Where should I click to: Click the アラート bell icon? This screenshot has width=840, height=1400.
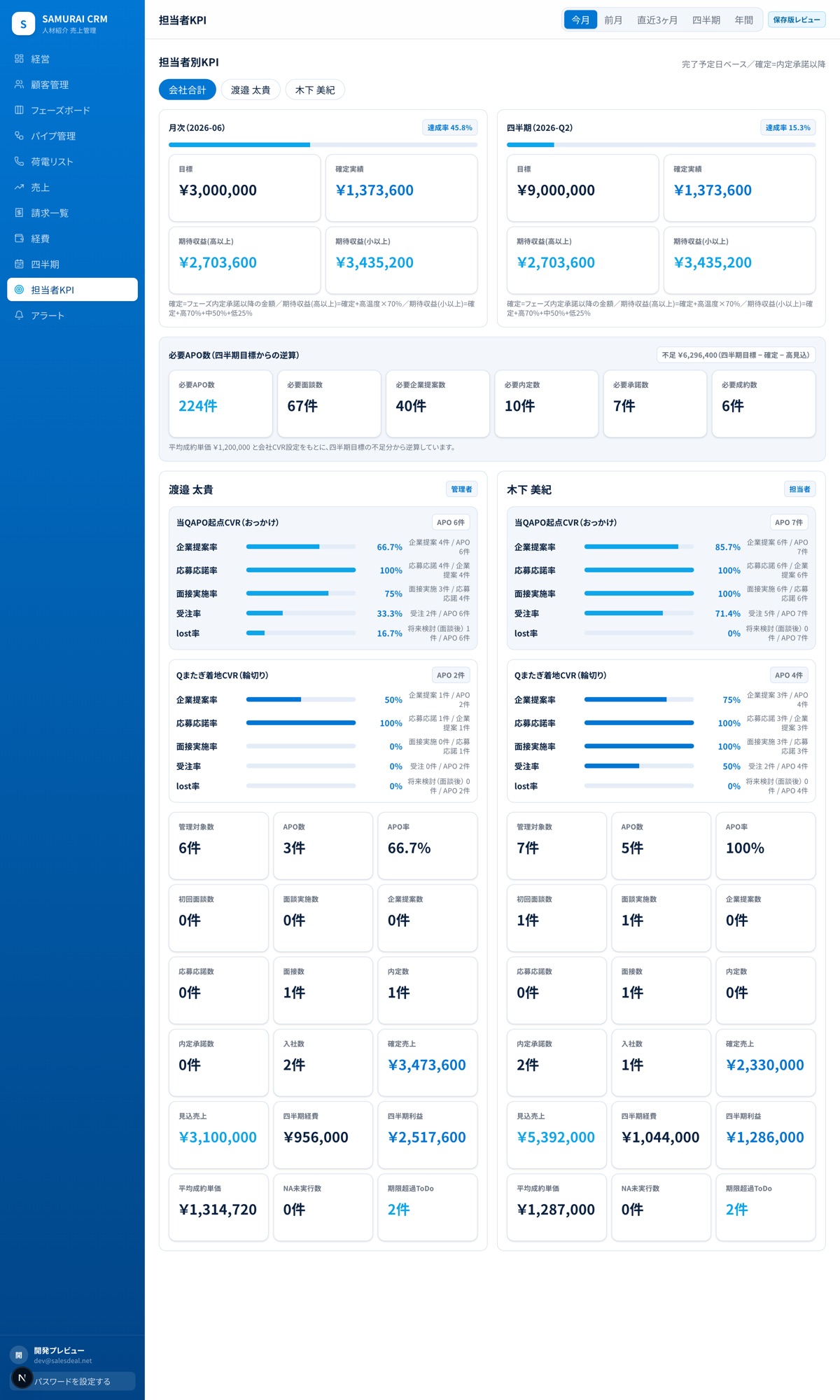click(x=19, y=316)
